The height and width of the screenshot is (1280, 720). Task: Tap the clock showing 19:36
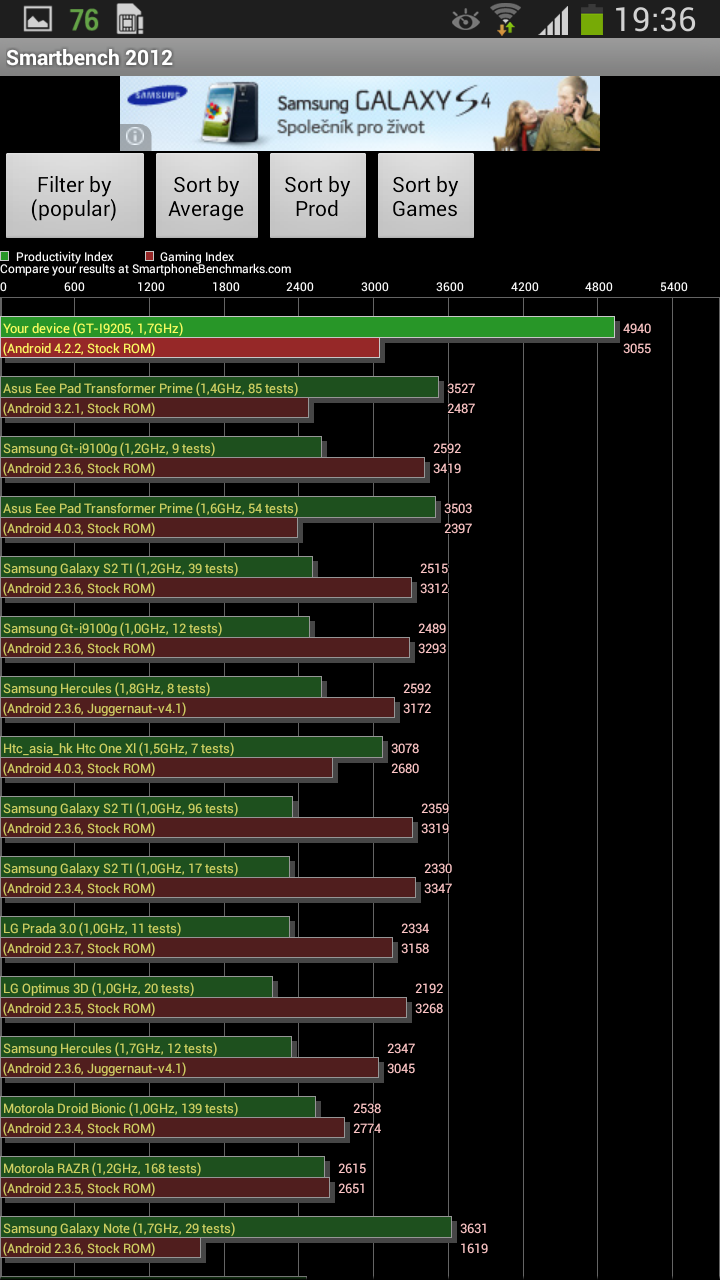(x=655, y=19)
